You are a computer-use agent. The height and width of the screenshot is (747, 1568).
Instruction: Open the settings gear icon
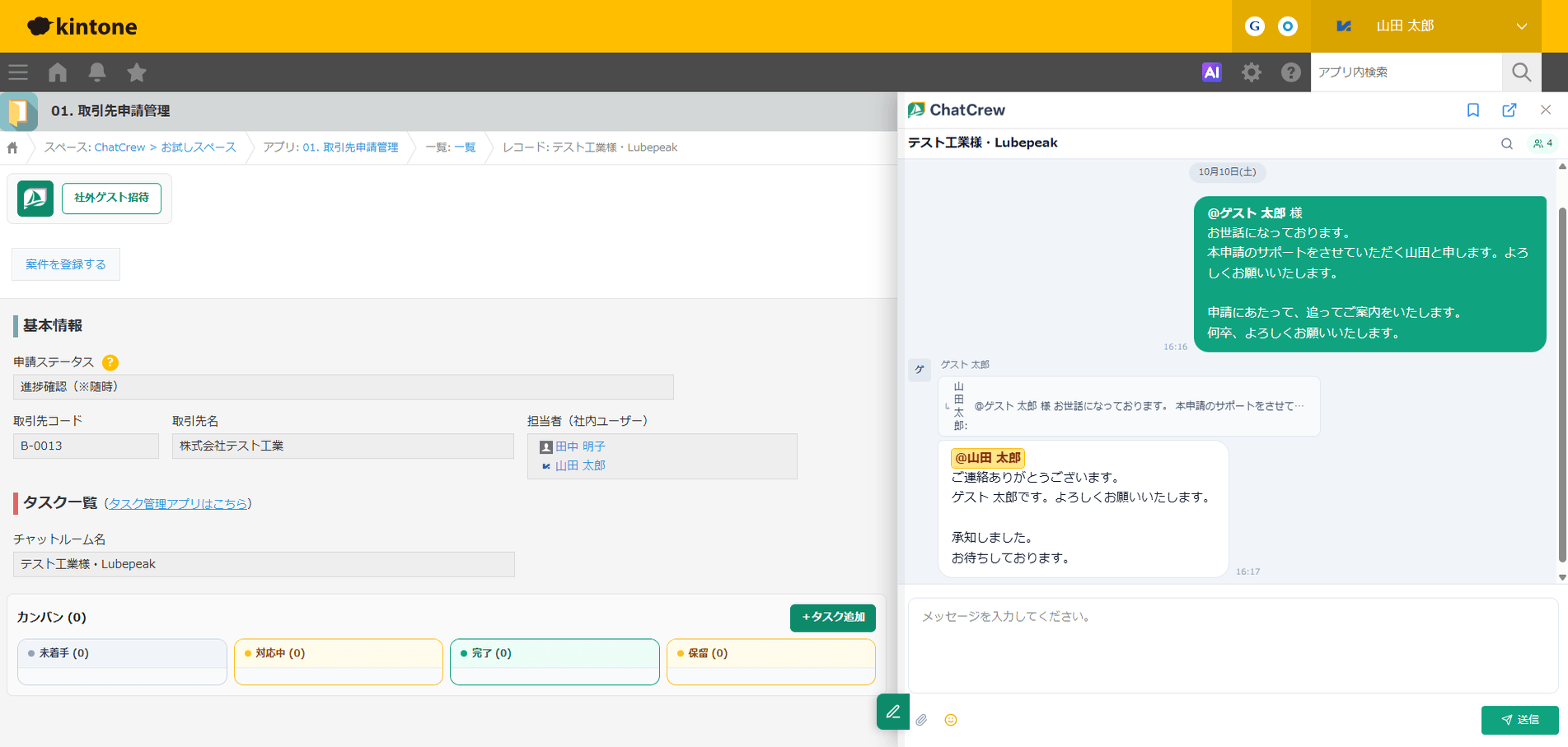click(x=1252, y=72)
